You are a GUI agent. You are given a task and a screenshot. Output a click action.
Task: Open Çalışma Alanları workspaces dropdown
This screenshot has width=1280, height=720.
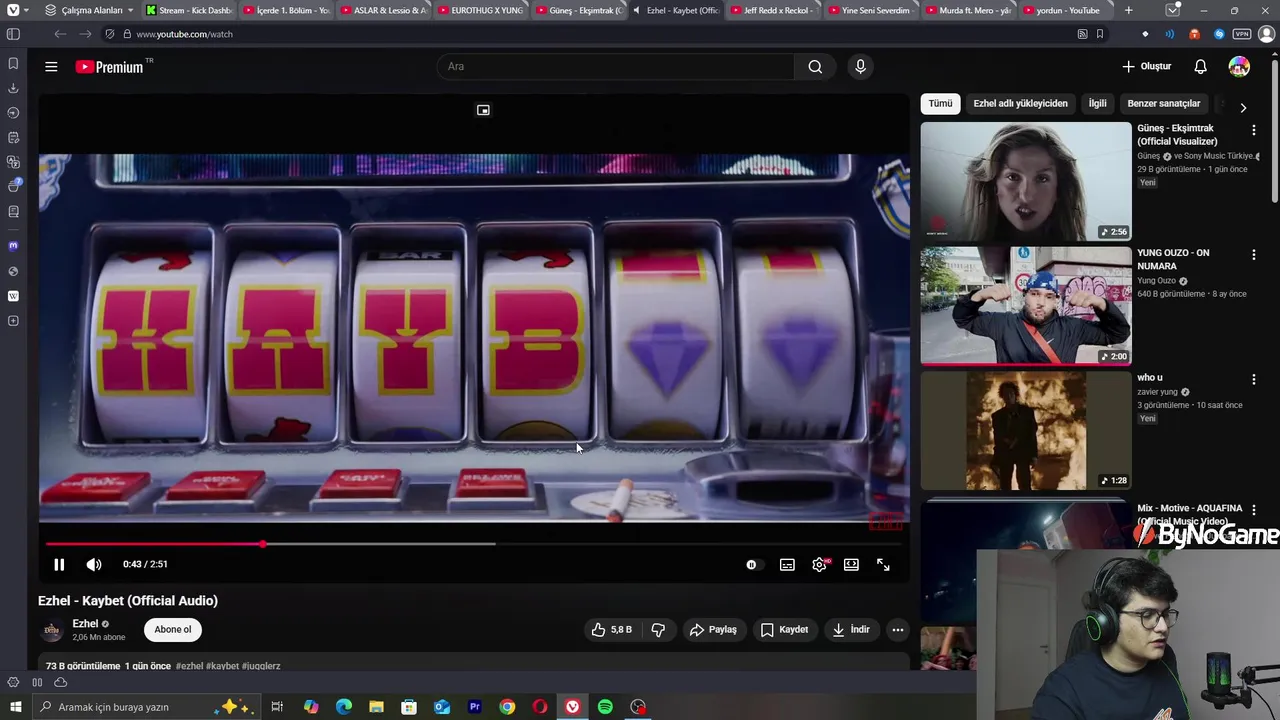point(90,10)
